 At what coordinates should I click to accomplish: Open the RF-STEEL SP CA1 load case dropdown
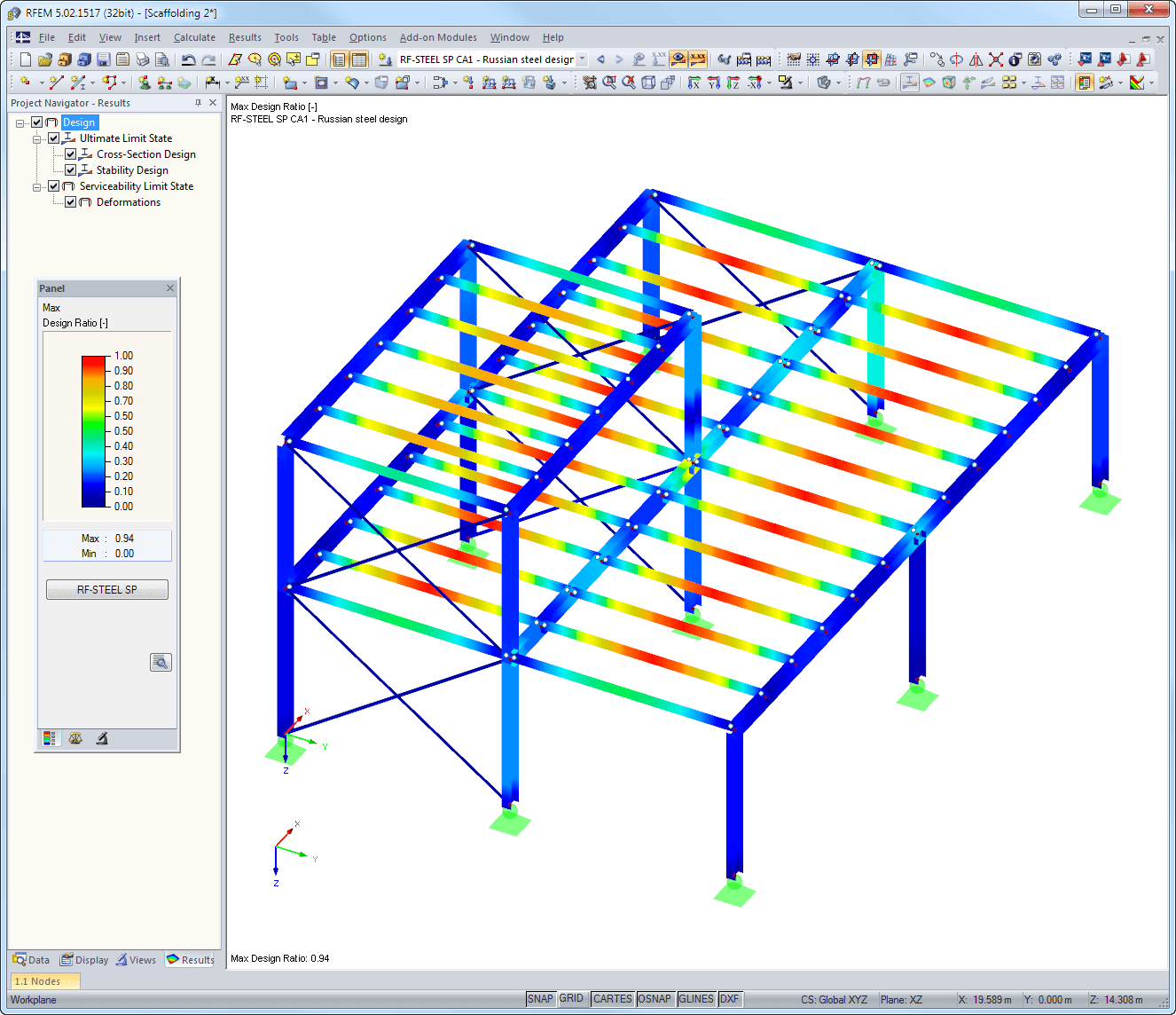[582, 59]
